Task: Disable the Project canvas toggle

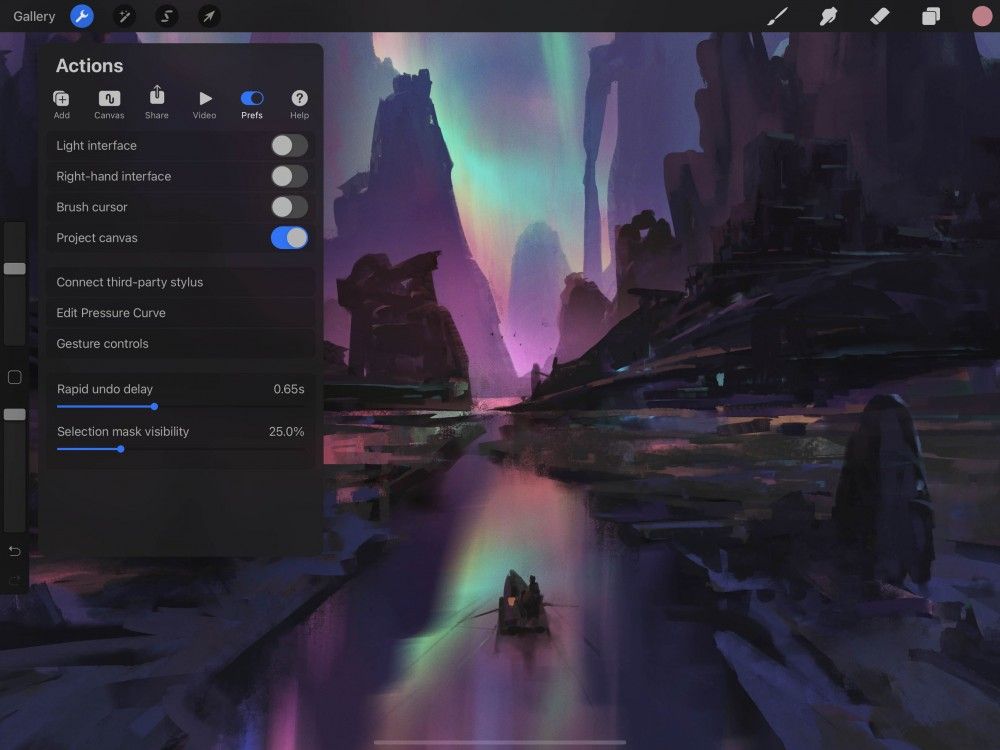Action: click(x=289, y=237)
